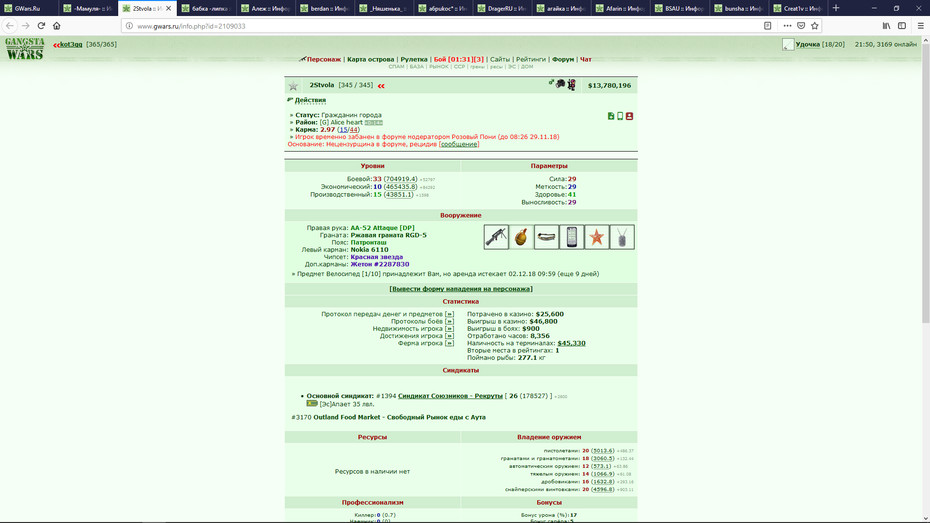930x523 pixels.
Task: Click the kot3gg username link
Action: pyautogui.click(x=71, y=44)
